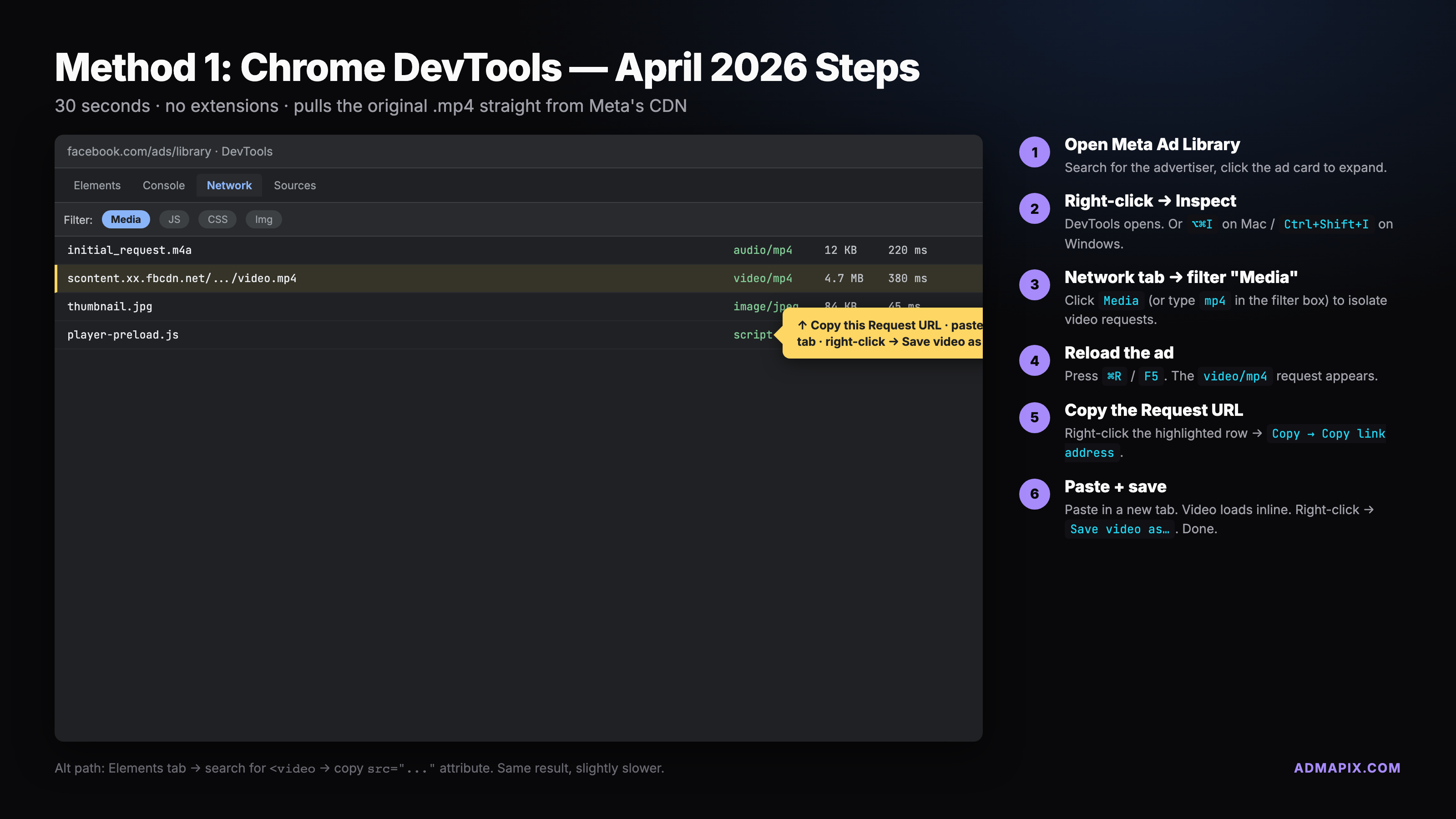Switch to the Elements tab
Viewport: 1456px width, 819px height.
[96, 185]
